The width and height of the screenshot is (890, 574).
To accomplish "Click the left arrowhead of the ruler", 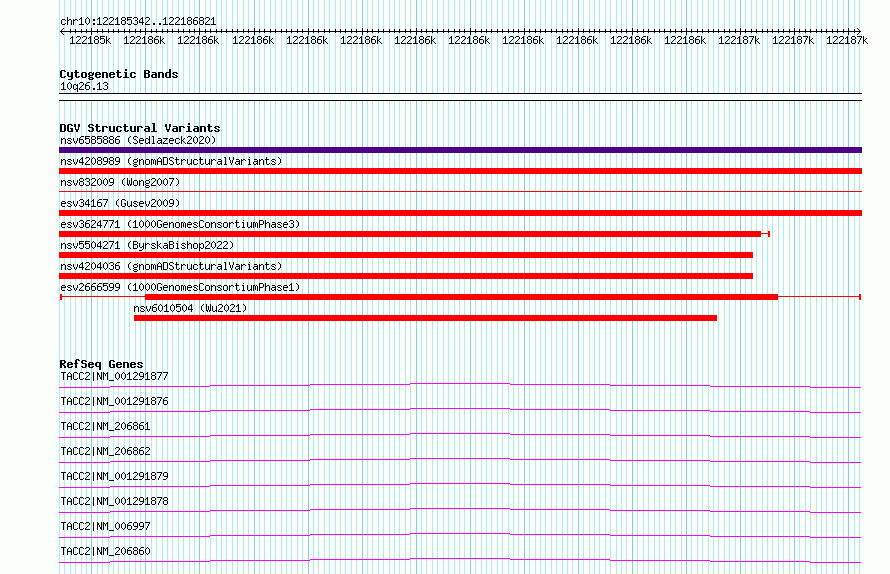I will click(62, 31).
